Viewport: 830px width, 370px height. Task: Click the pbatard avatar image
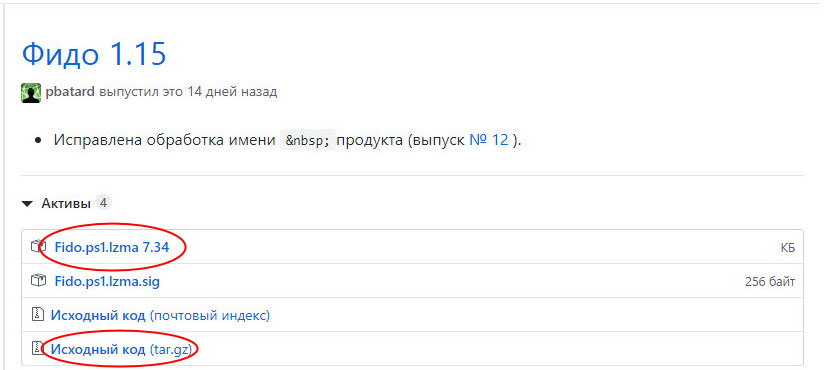31,93
